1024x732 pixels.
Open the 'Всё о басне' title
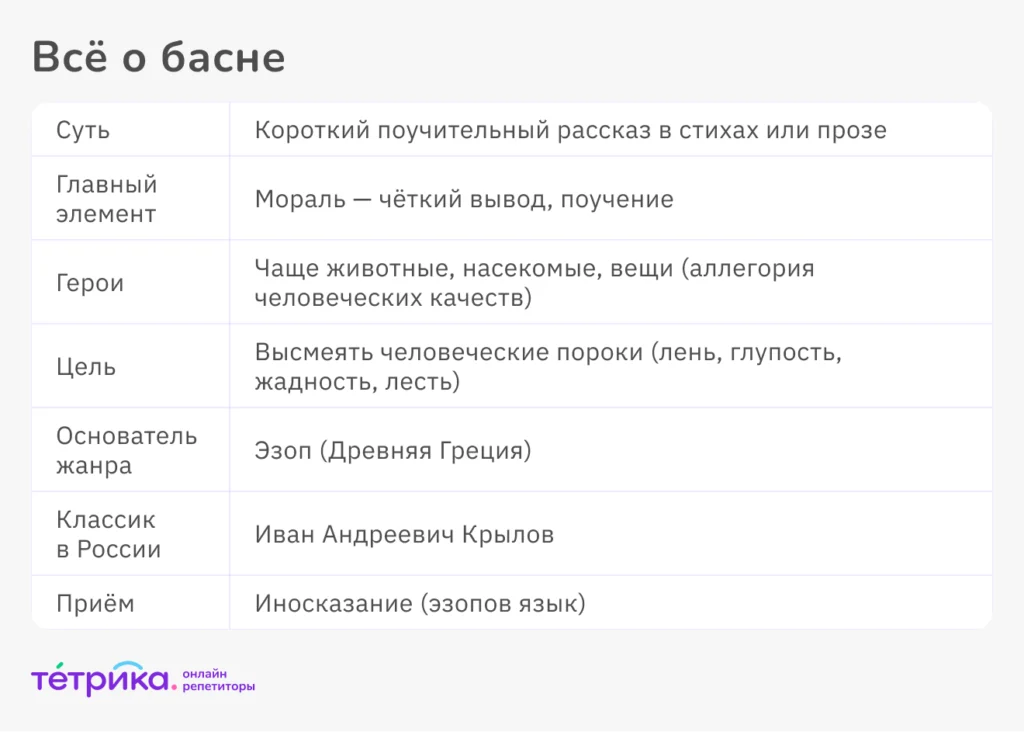(x=159, y=58)
